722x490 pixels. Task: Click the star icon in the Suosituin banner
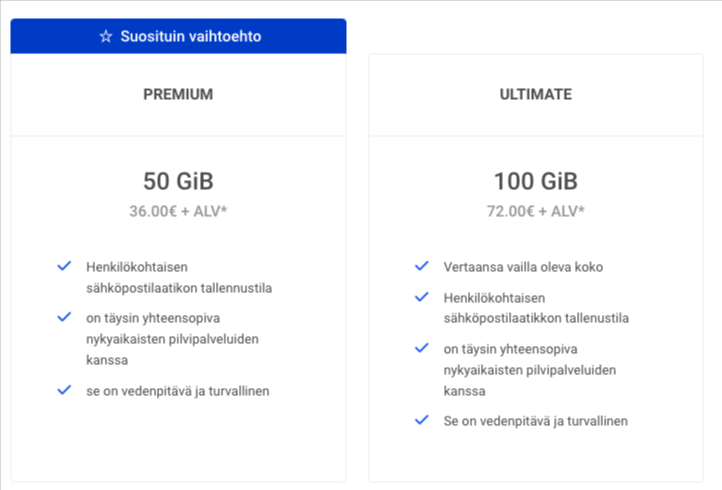click(x=106, y=36)
